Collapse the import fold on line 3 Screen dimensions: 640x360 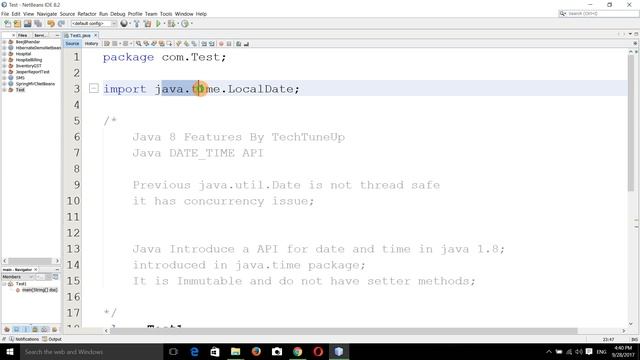tap(93, 88)
